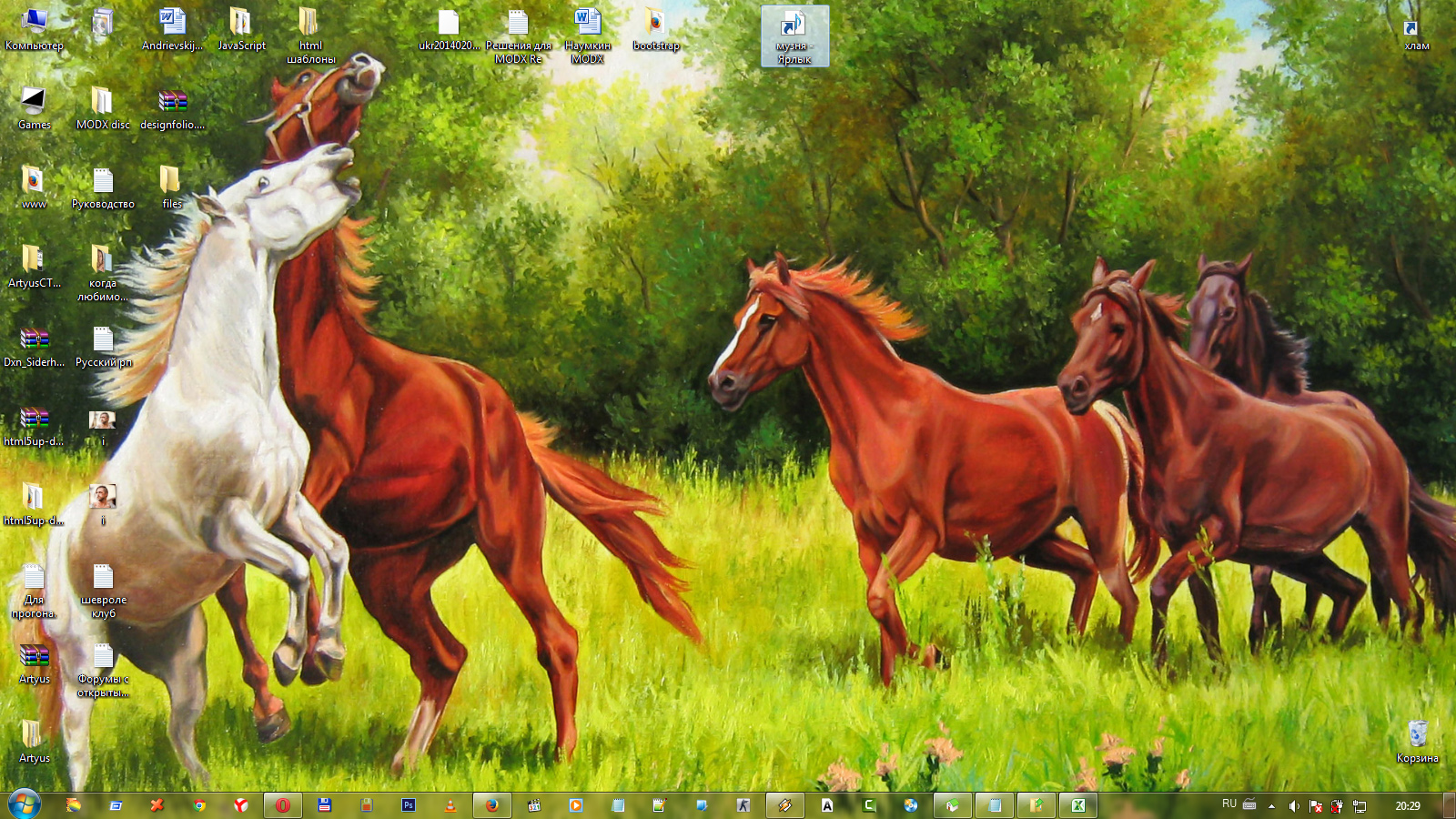Open the RU input language selector
The image size is (1456, 819).
pyautogui.click(x=1229, y=804)
